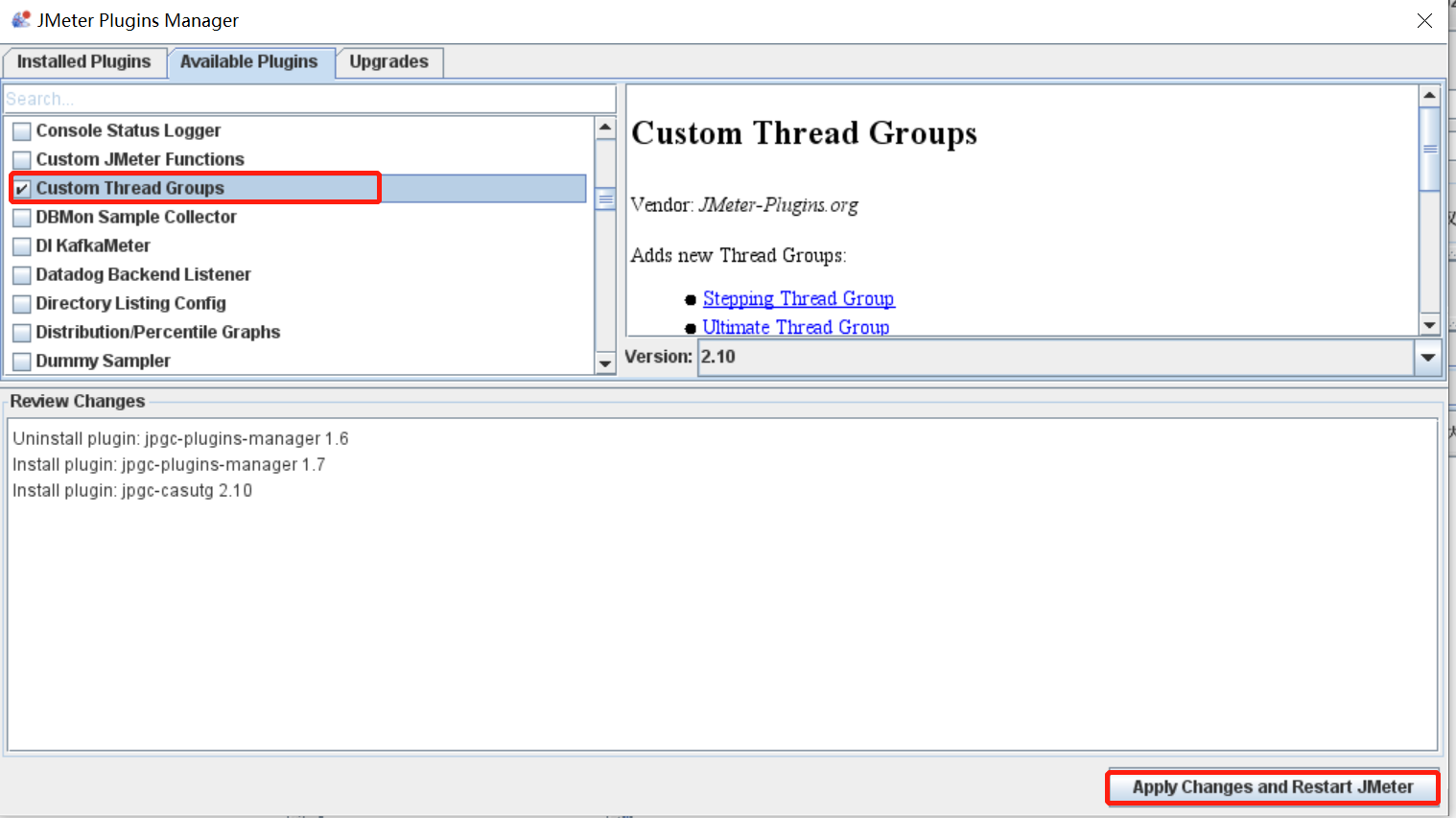This screenshot has width=1456, height=818.
Task: Select the Distribution/Percentile Graphs row
Action: point(298,332)
